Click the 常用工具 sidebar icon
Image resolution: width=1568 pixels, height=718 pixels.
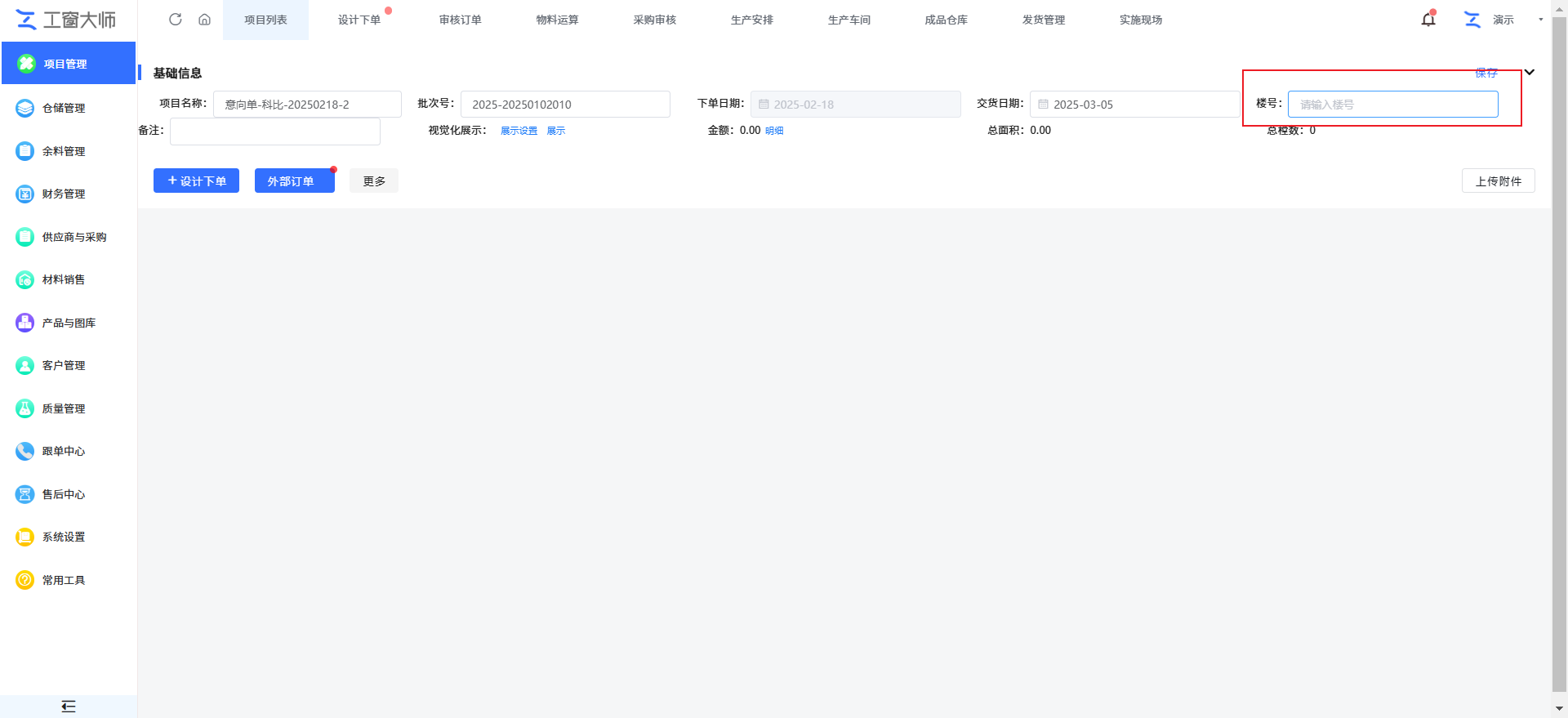(25, 580)
